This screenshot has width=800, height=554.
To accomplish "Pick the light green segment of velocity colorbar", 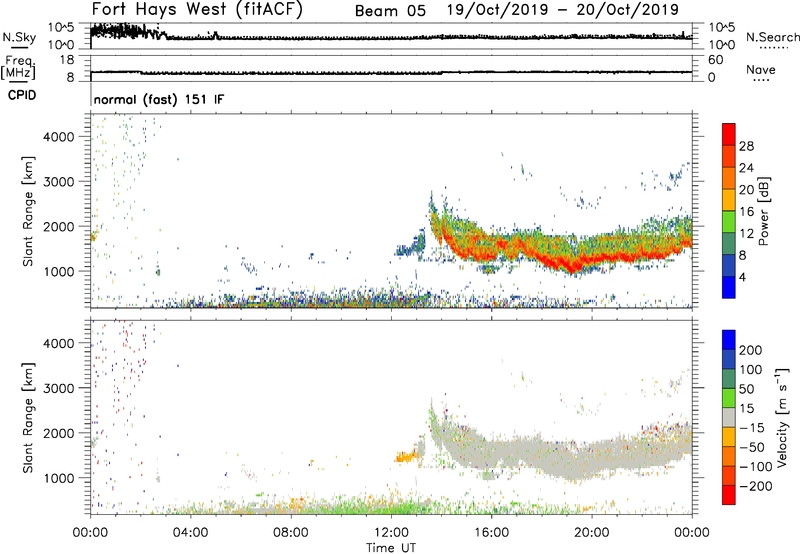I will [729, 398].
